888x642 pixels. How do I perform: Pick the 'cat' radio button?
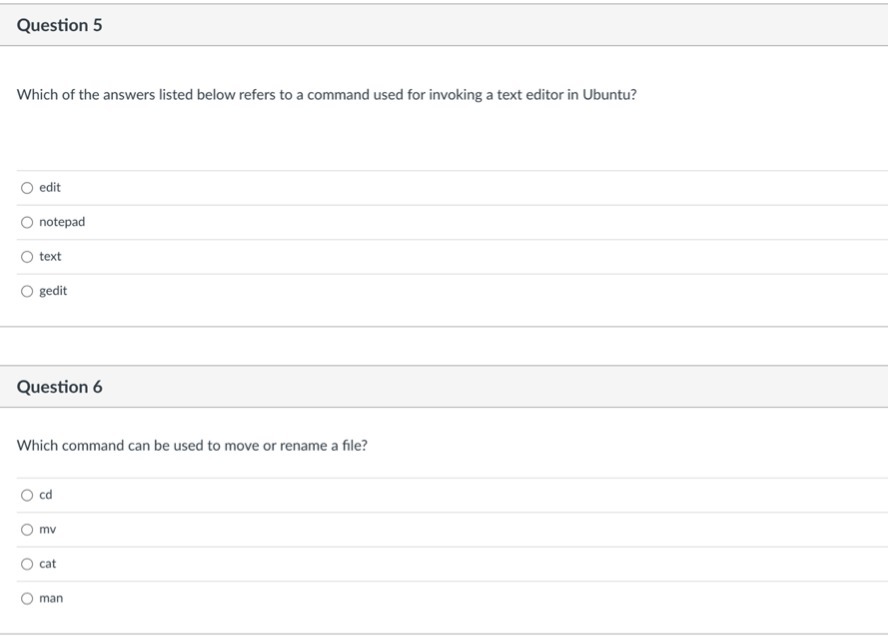[x=26, y=564]
